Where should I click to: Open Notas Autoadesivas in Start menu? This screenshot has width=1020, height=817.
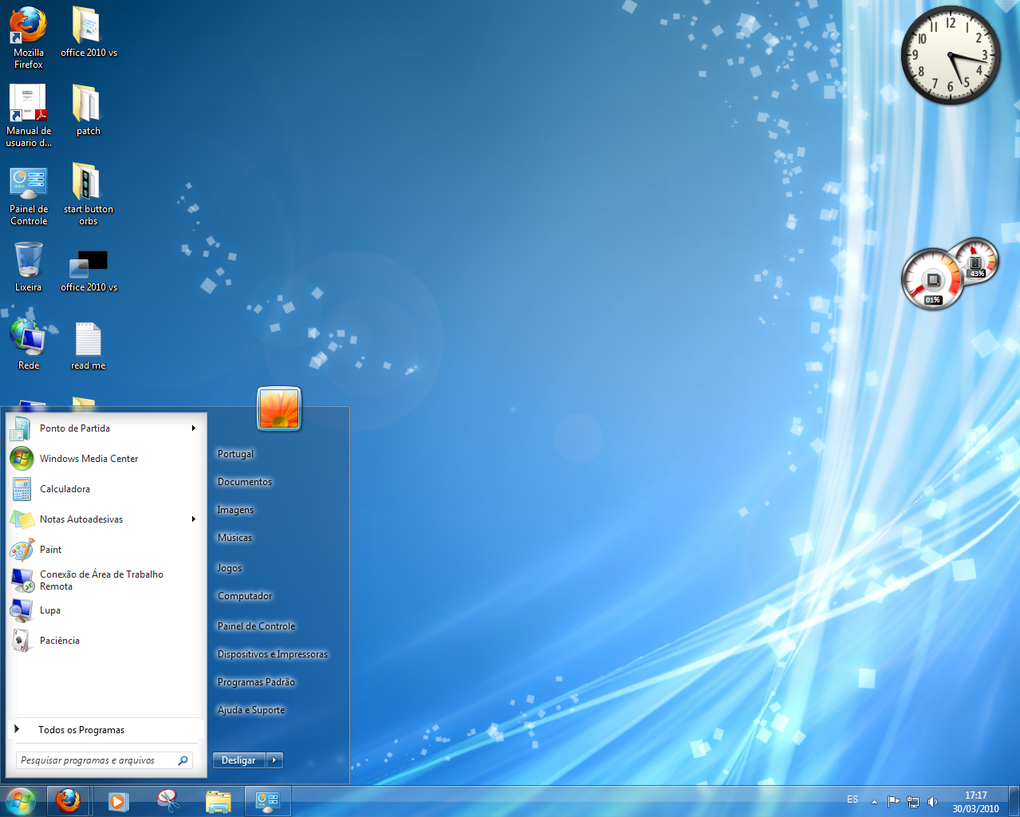(106, 519)
